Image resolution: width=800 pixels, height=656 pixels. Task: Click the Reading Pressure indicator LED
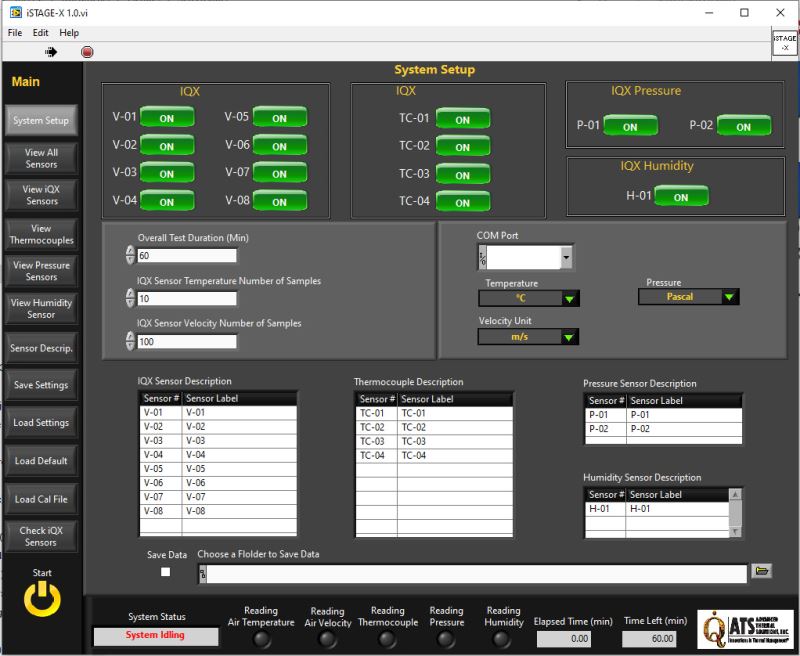click(446, 639)
